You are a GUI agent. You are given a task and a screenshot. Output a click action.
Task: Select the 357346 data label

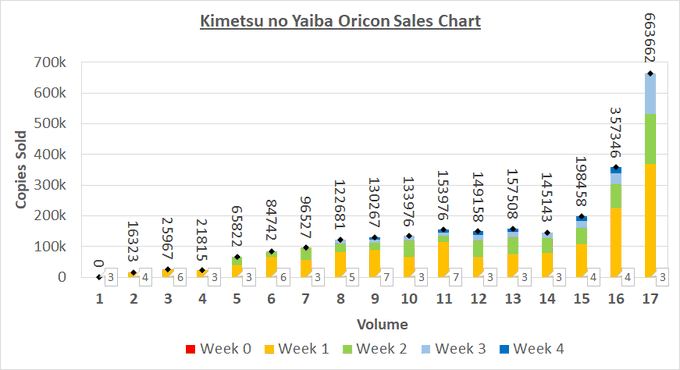point(616,133)
